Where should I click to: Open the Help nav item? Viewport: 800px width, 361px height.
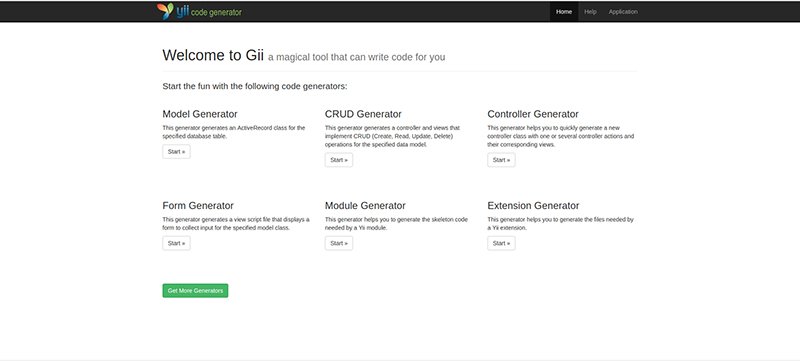pyautogui.click(x=590, y=12)
